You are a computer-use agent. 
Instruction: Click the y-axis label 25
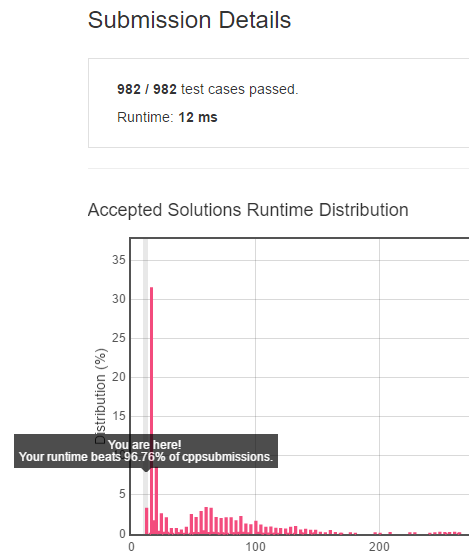119,338
